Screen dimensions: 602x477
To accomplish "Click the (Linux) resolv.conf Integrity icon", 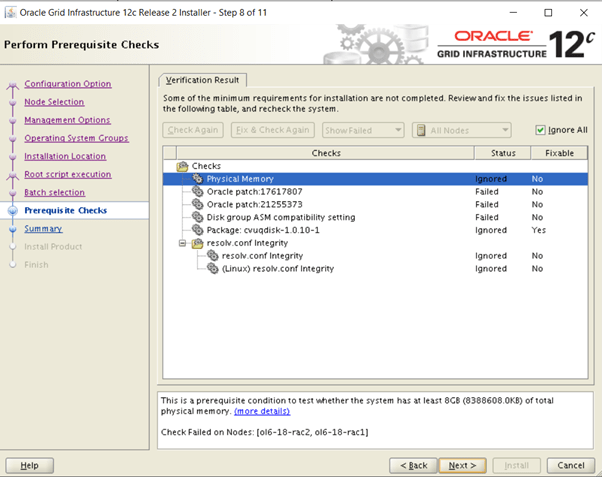I will click(213, 269).
